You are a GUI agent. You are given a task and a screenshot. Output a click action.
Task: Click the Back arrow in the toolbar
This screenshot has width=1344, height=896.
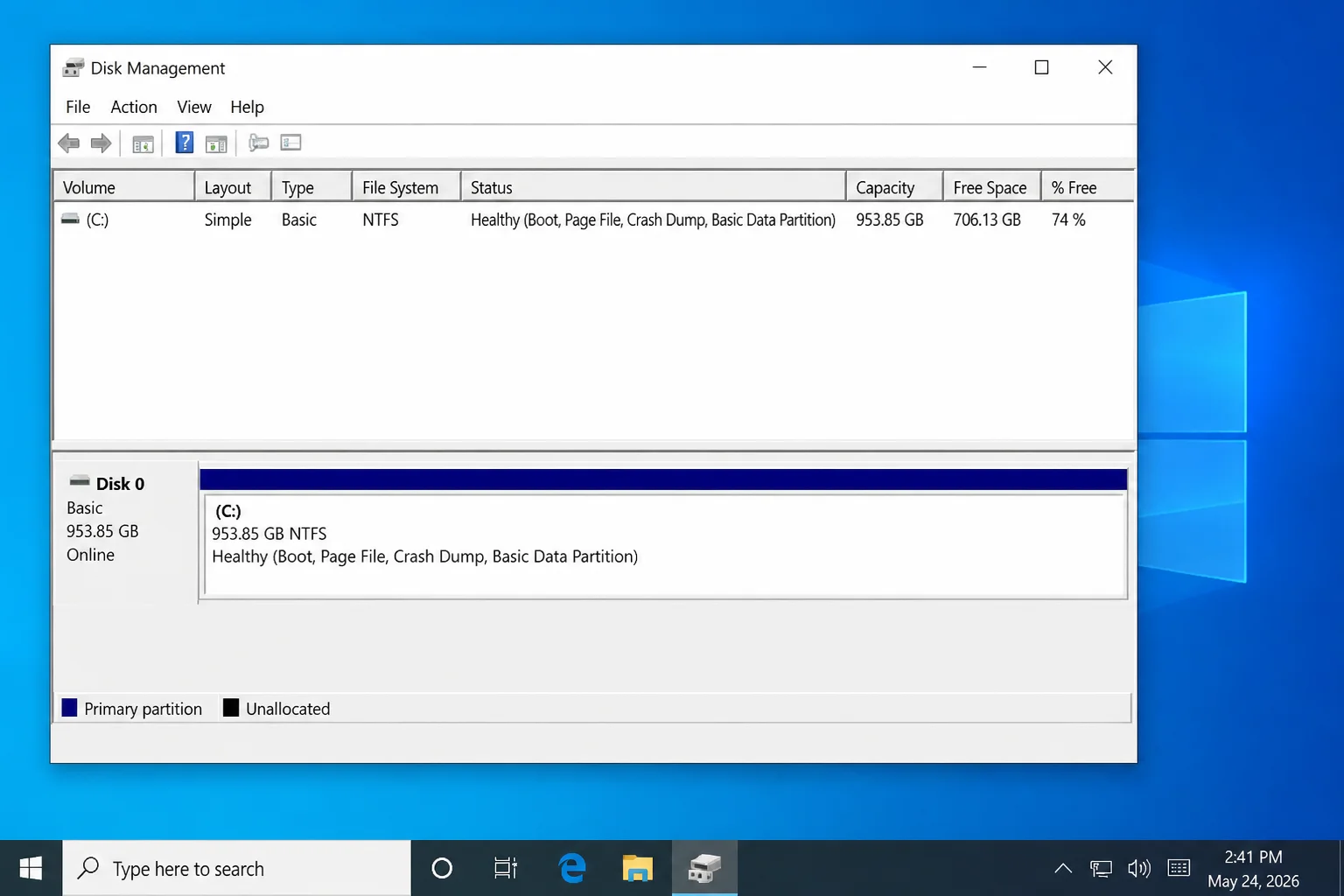pyautogui.click(x=68, y=143)
